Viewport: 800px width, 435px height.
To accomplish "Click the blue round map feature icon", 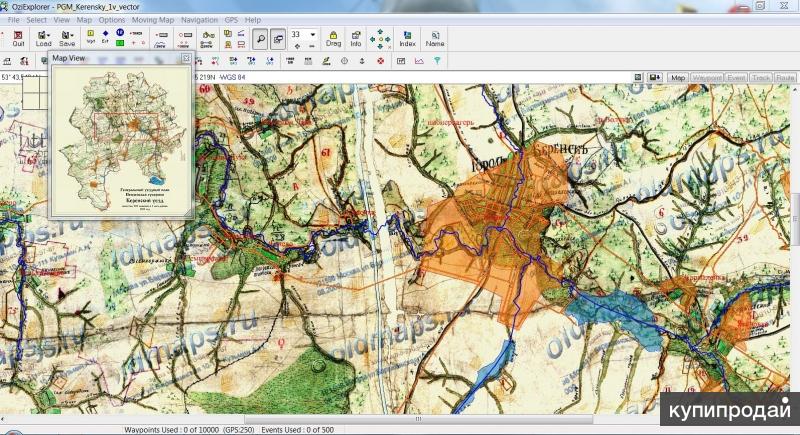I will 120,33.
